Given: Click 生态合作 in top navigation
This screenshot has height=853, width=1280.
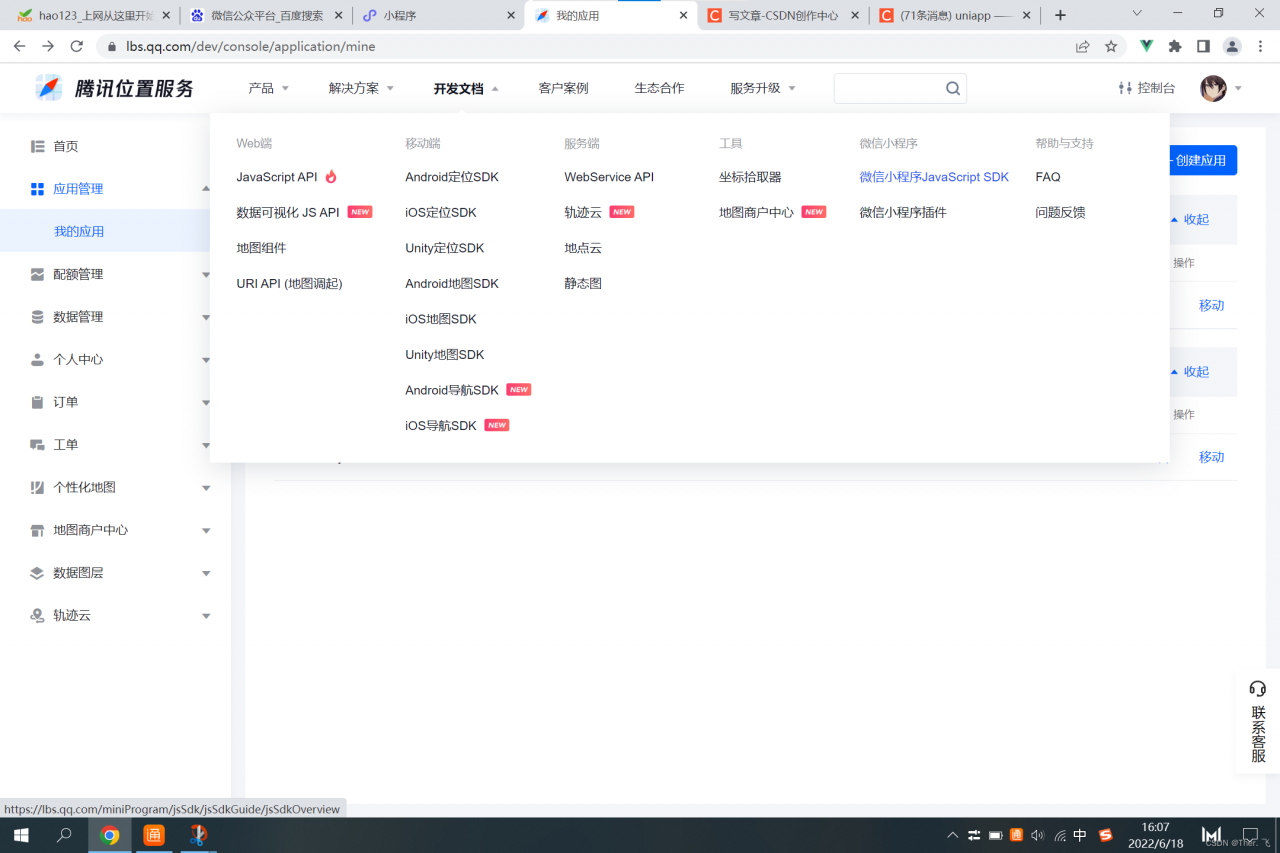Looking at the screenshot, I should point(659,88).
